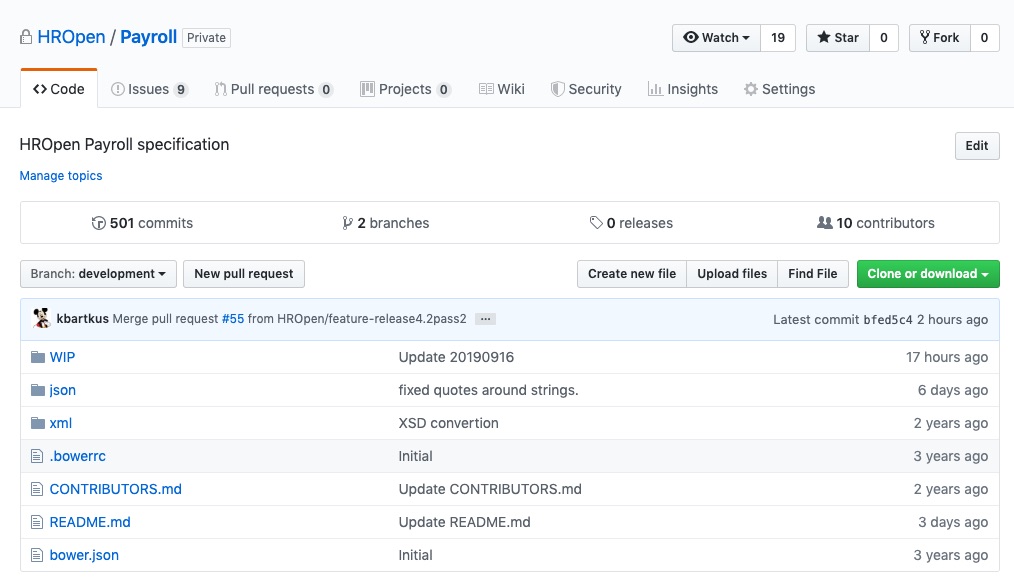The width and height of the screenshot is (1014, 579).
Task: Click the WIP folder icon
Action: 38,357
